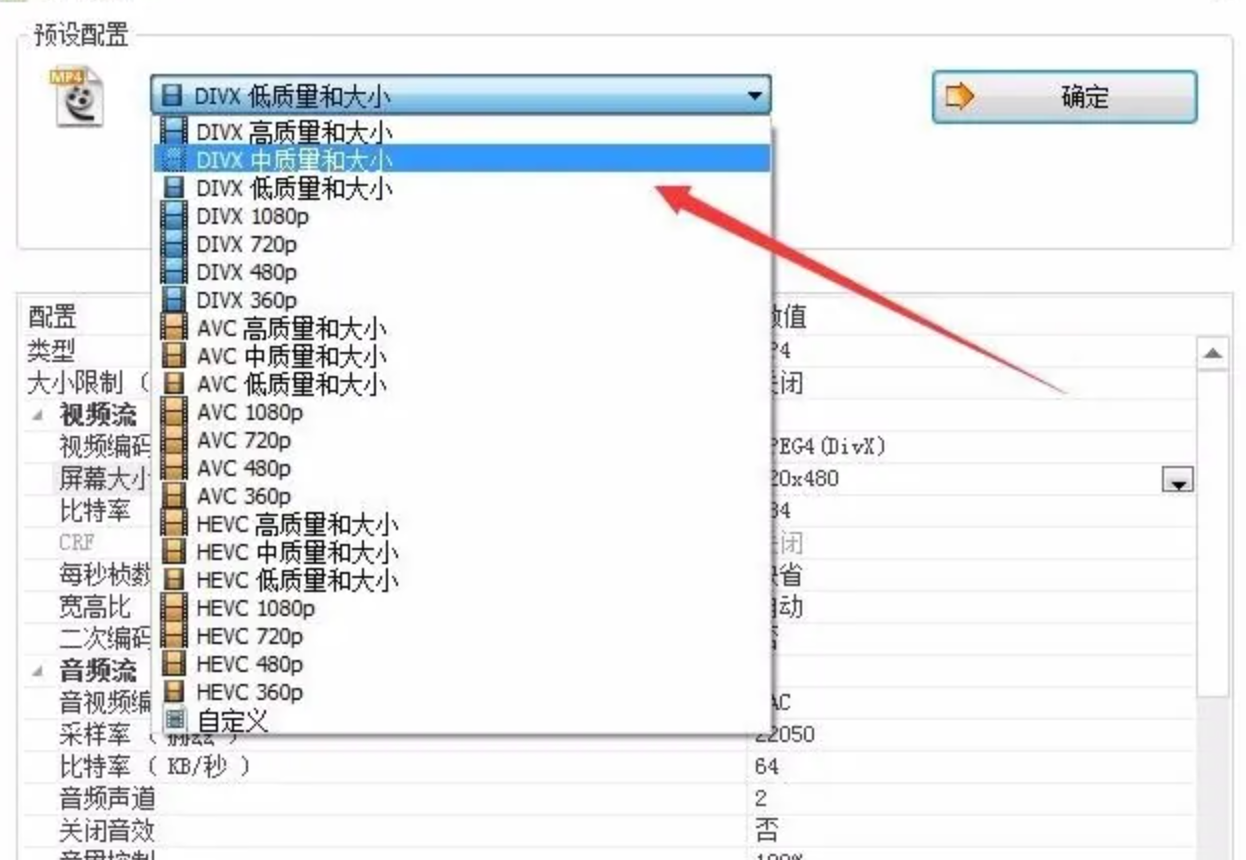Select the HEVC 1080p entry
Image resolution: width=1246 pixels, height=860 pixels.
point(462,607)
